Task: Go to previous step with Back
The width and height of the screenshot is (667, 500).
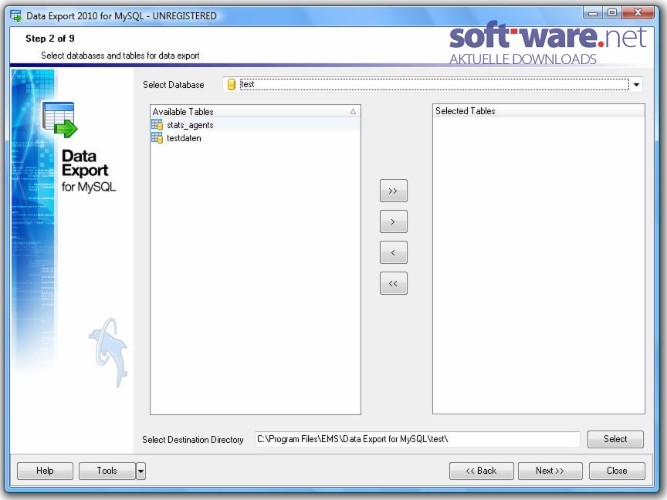Action: pyautogui.click(x=481, y=471)
